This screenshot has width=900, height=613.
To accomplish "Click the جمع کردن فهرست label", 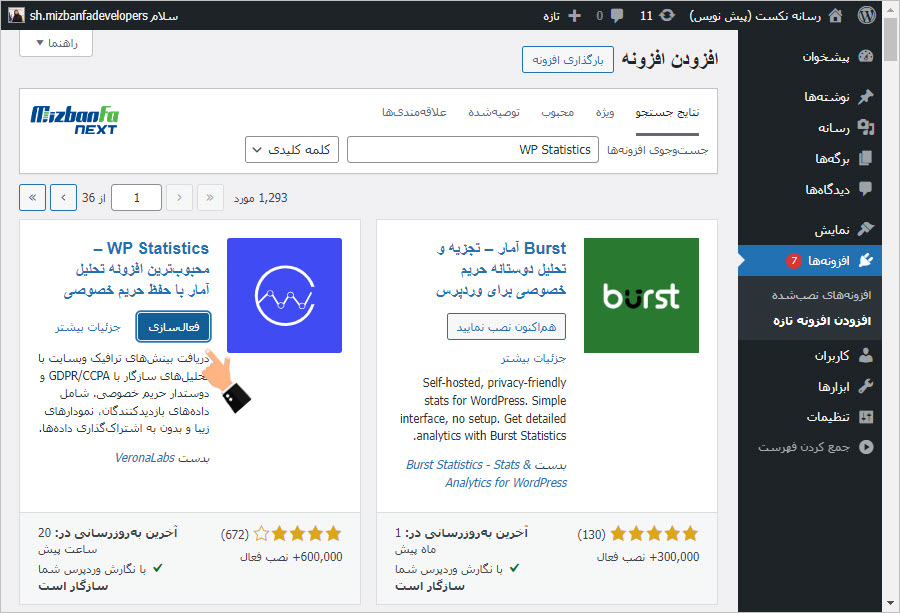I will pos(804,447).
